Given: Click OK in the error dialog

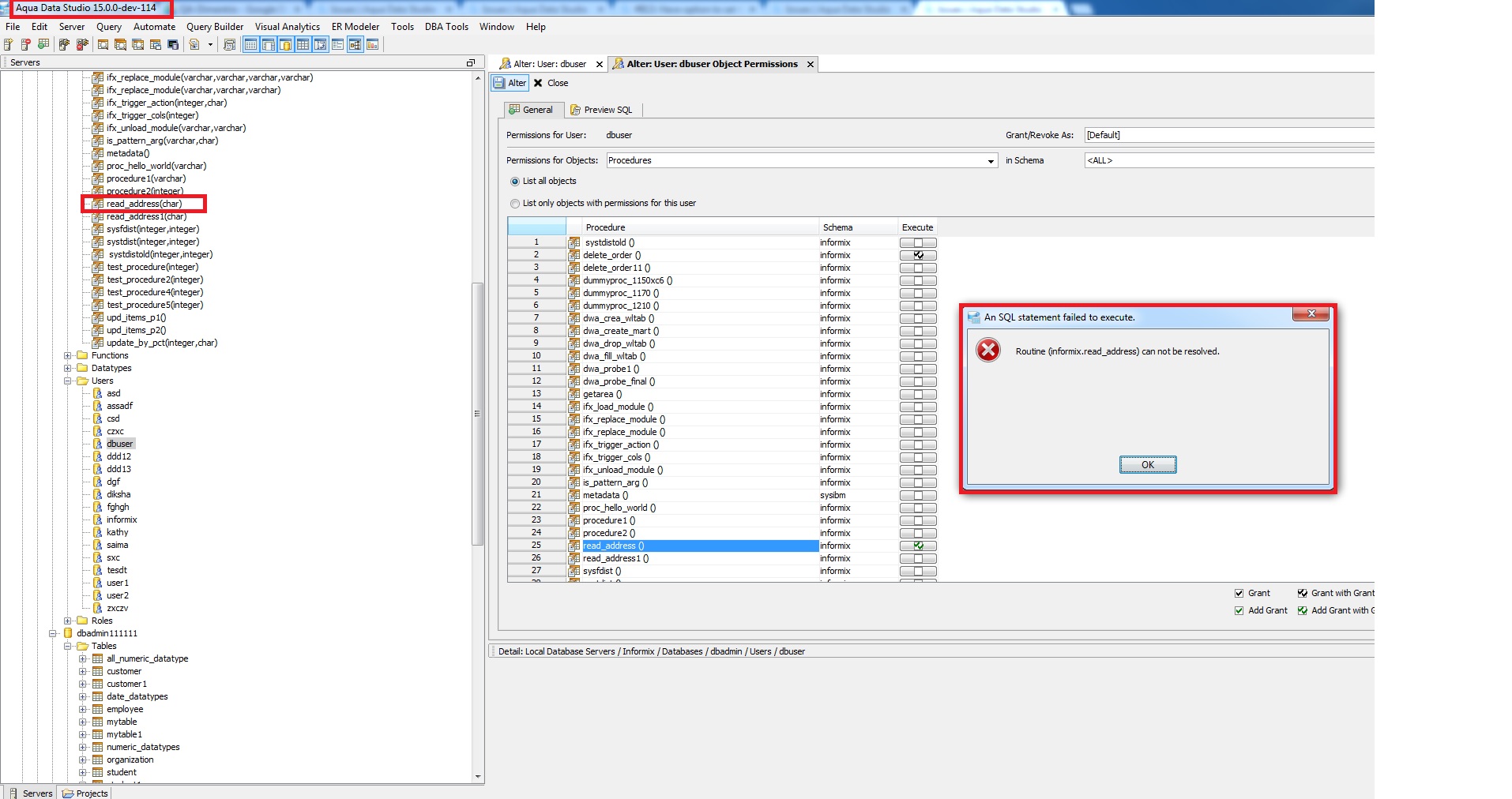Looking at the screenshot, I should click(x=1148, y=464).
